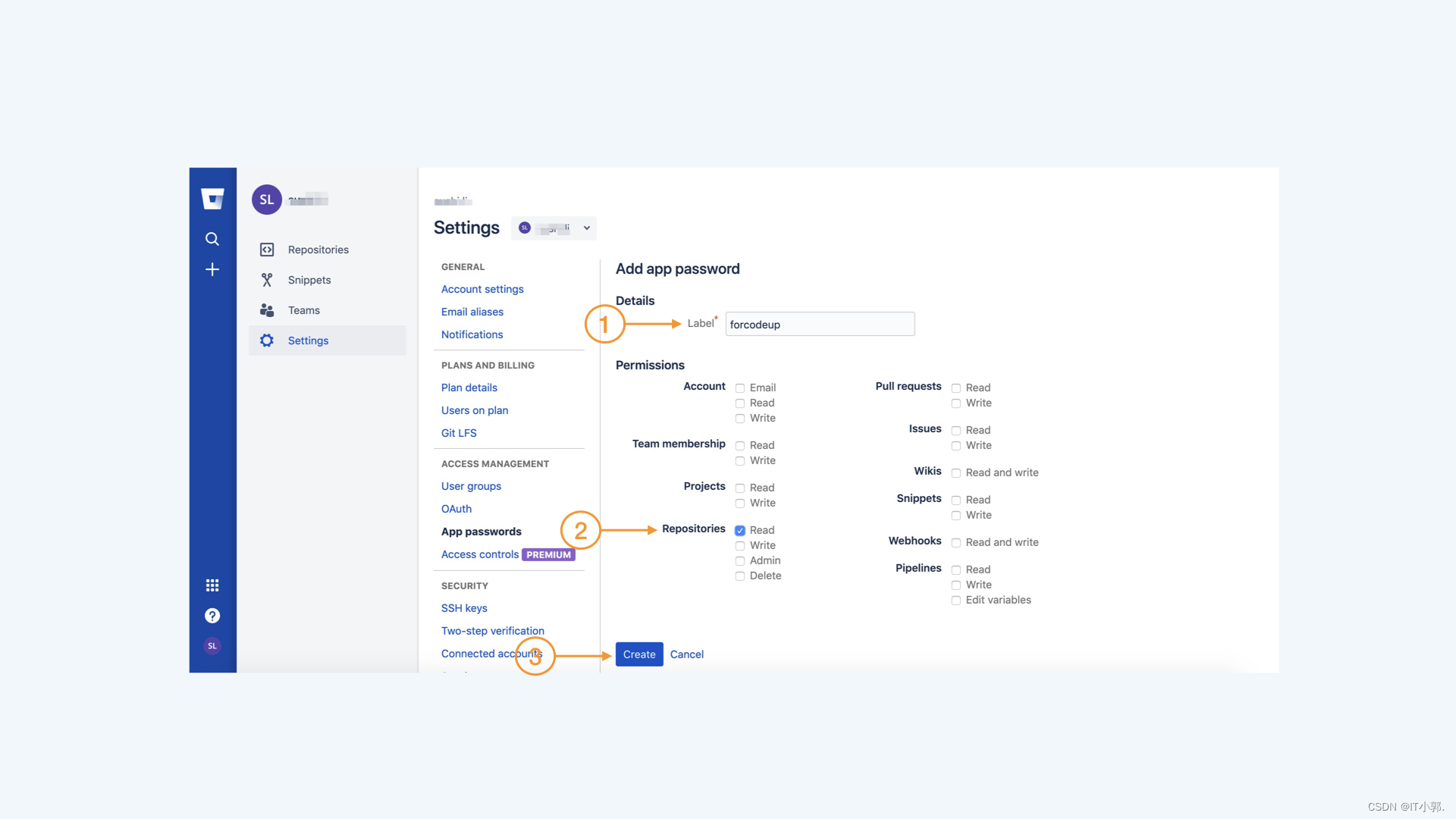Open the SSH keys settings link
Screen dimensions: 1456x819
click(464, 608)
